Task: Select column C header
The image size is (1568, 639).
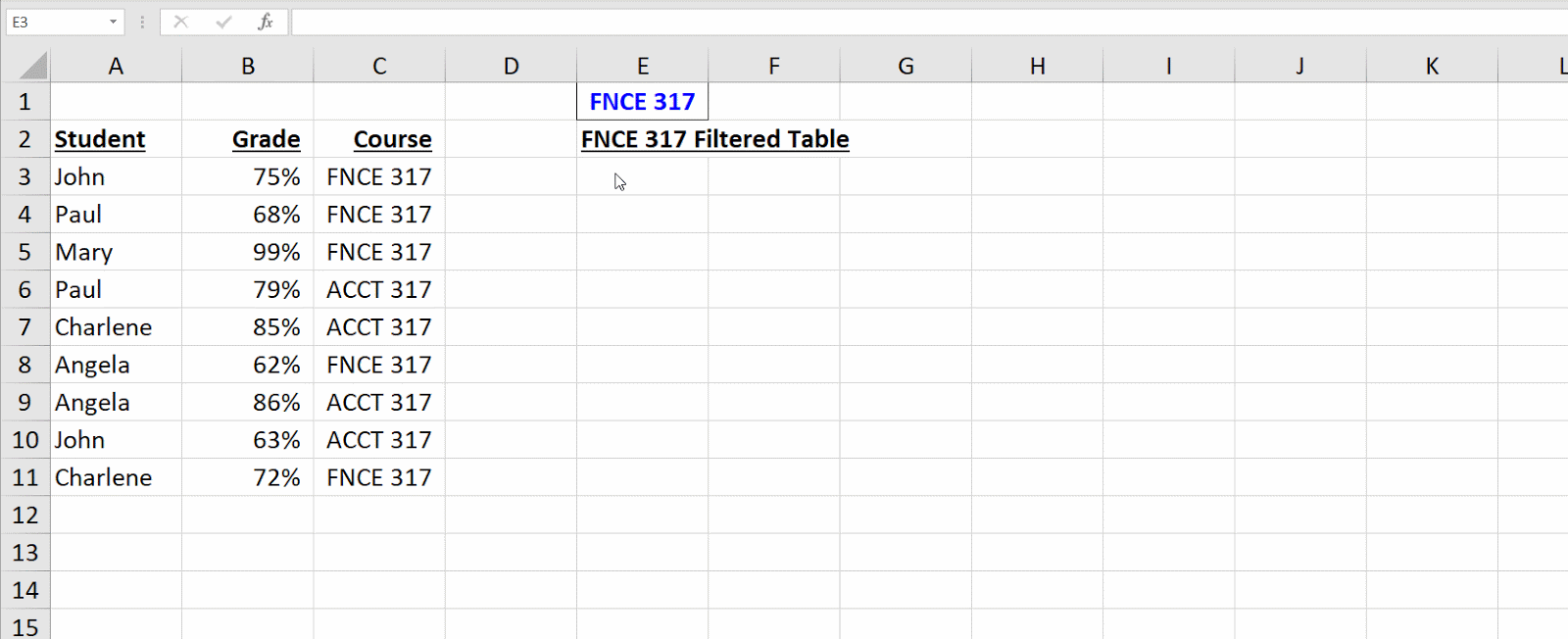Action: point(379,67)
